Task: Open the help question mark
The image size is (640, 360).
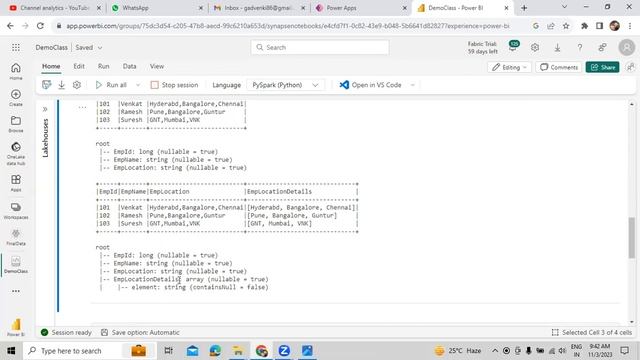Action: (x=580, y=47)
